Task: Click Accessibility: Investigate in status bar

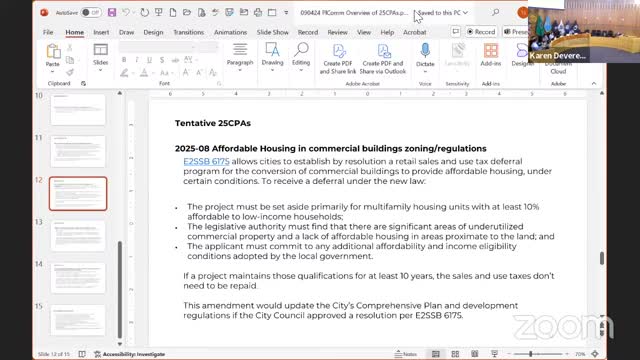Action: (x=130, y=354)
